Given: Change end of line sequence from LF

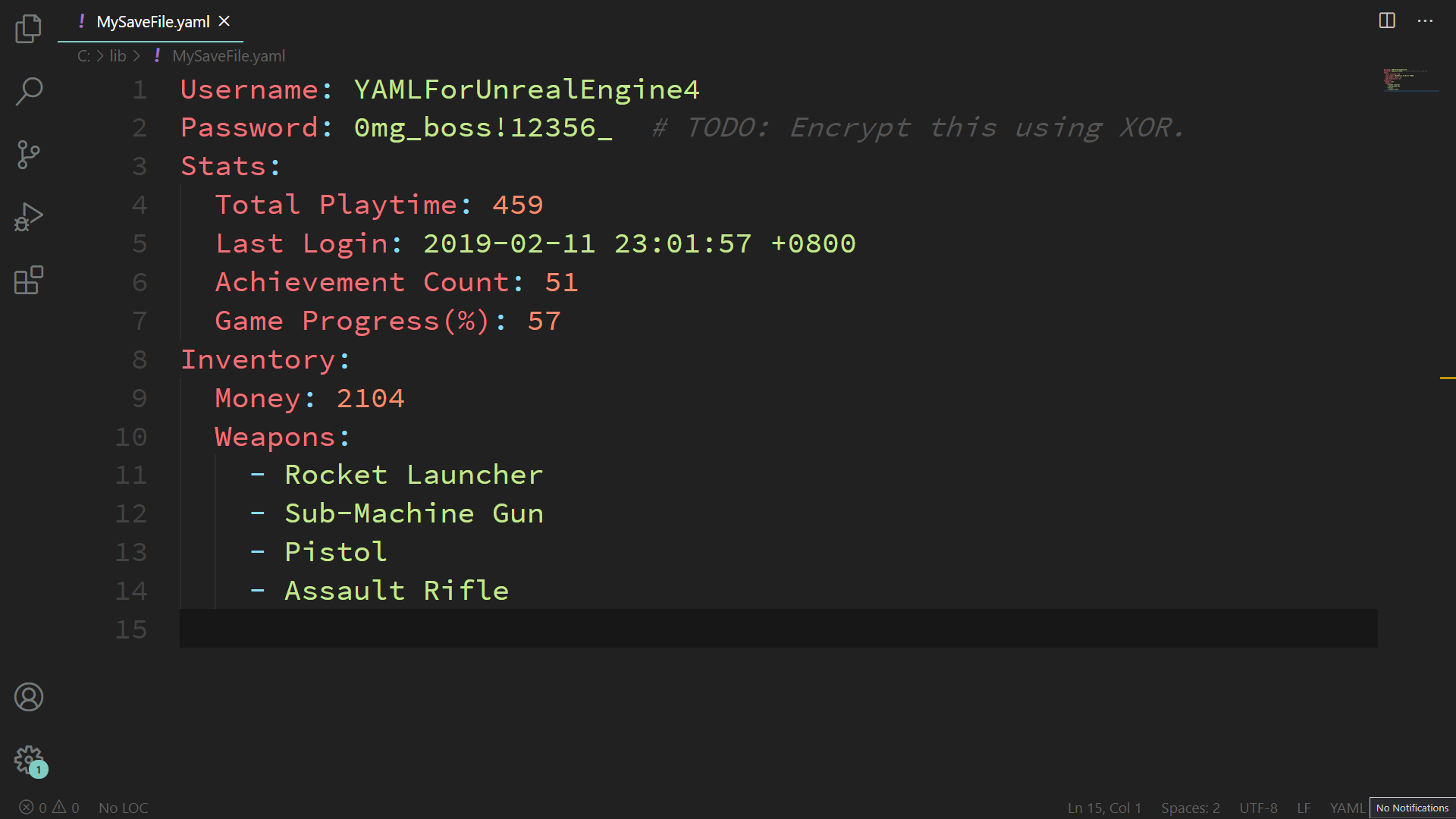Looking at the screenshot, I should click(1304, 808).
